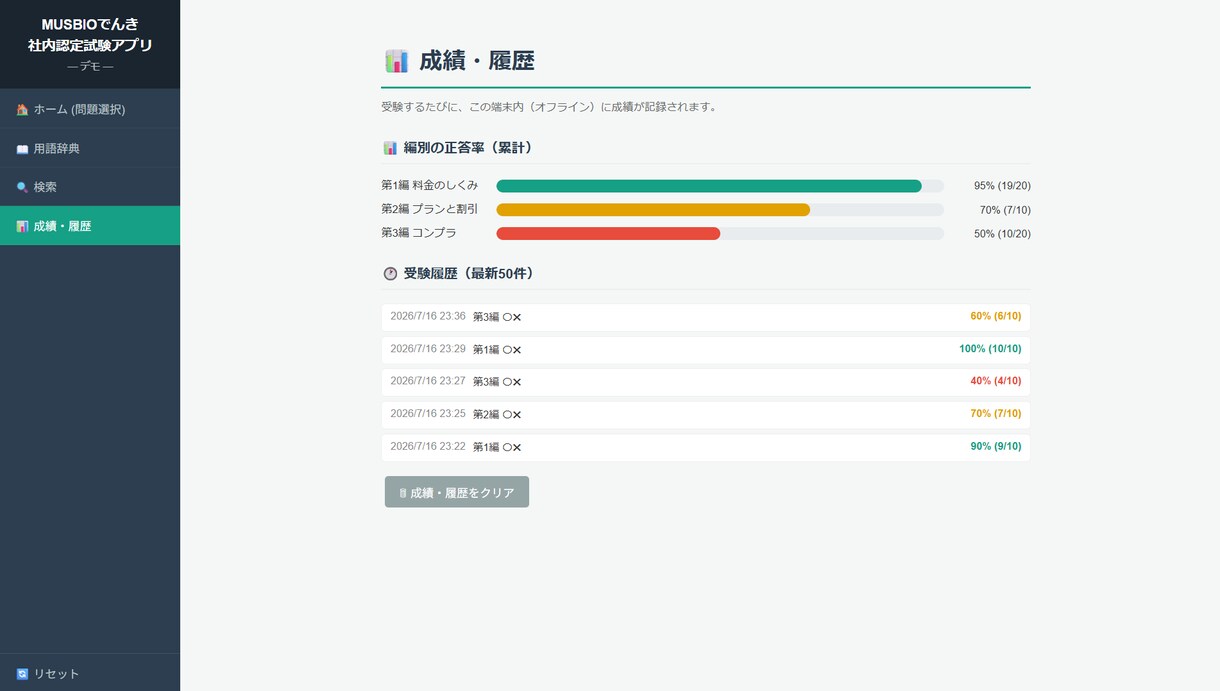Open ホーム (問題選択) menu item
1220x691 pixels.
click(90, 109)
